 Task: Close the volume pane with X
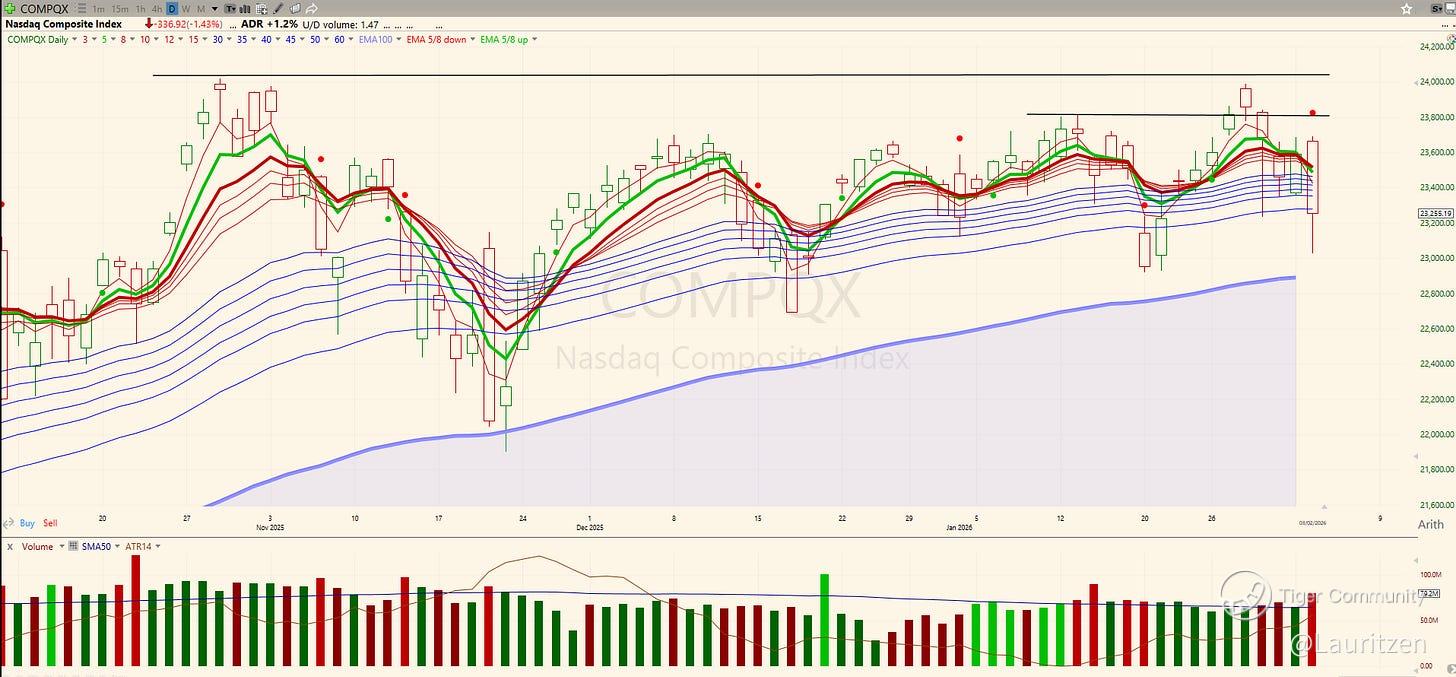[x=10, y=547]
